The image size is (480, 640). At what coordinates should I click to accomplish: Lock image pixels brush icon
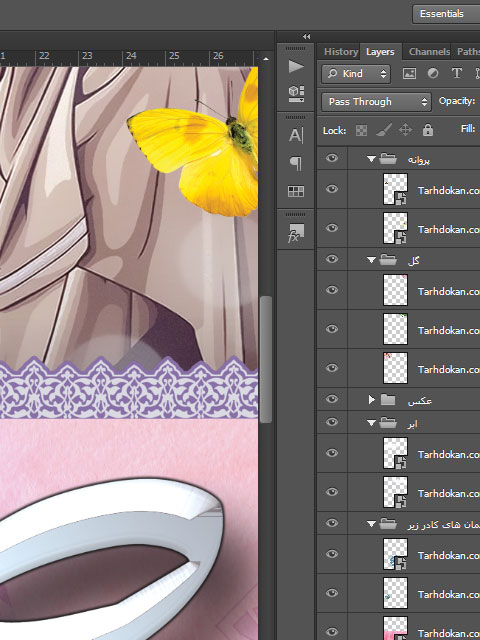point(384,130)
